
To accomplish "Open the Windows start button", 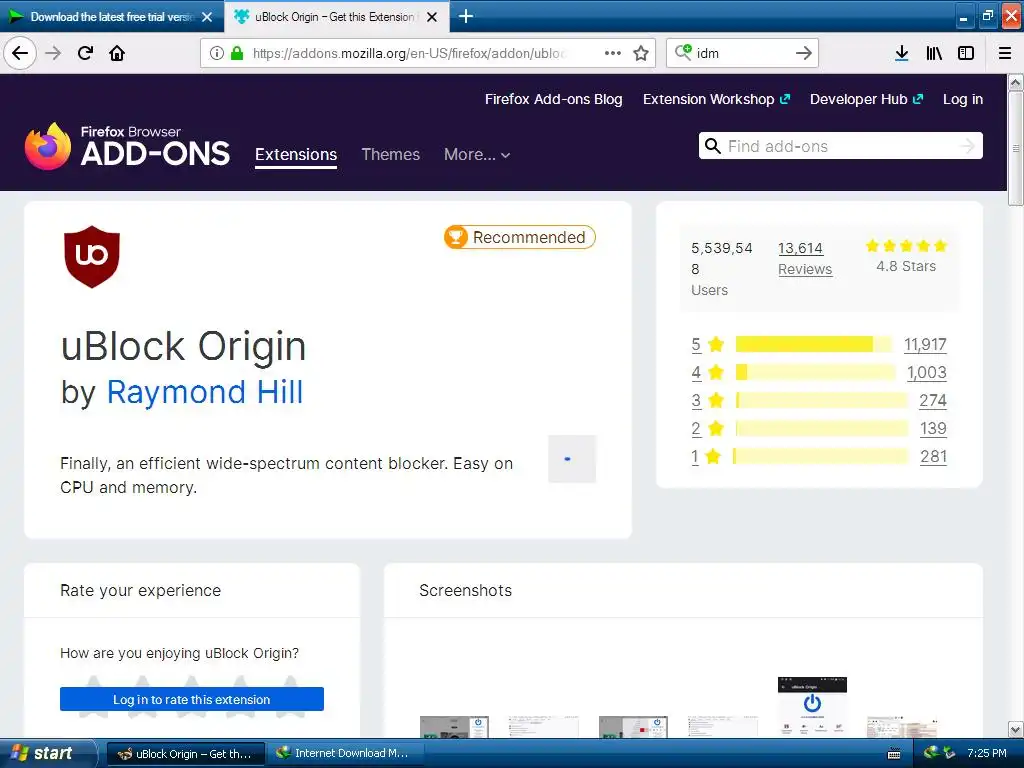I will click(47, 754).
